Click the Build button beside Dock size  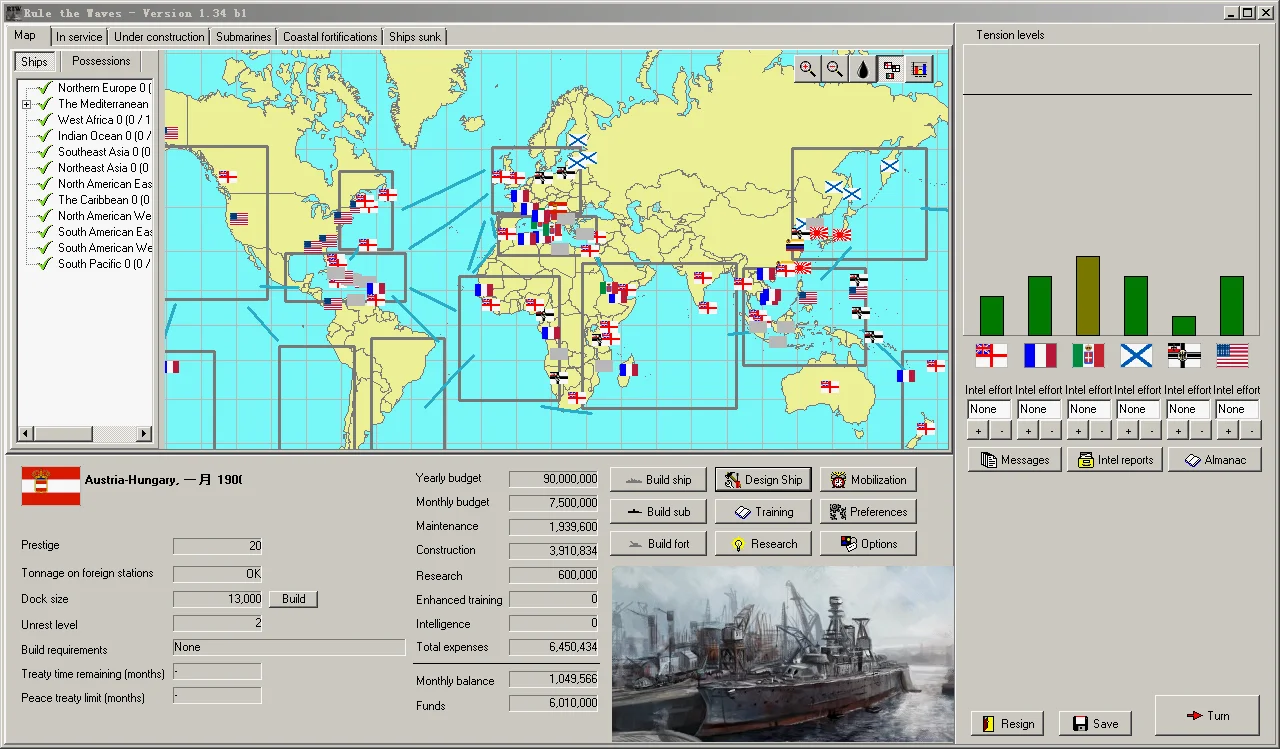tap(293, 599)
